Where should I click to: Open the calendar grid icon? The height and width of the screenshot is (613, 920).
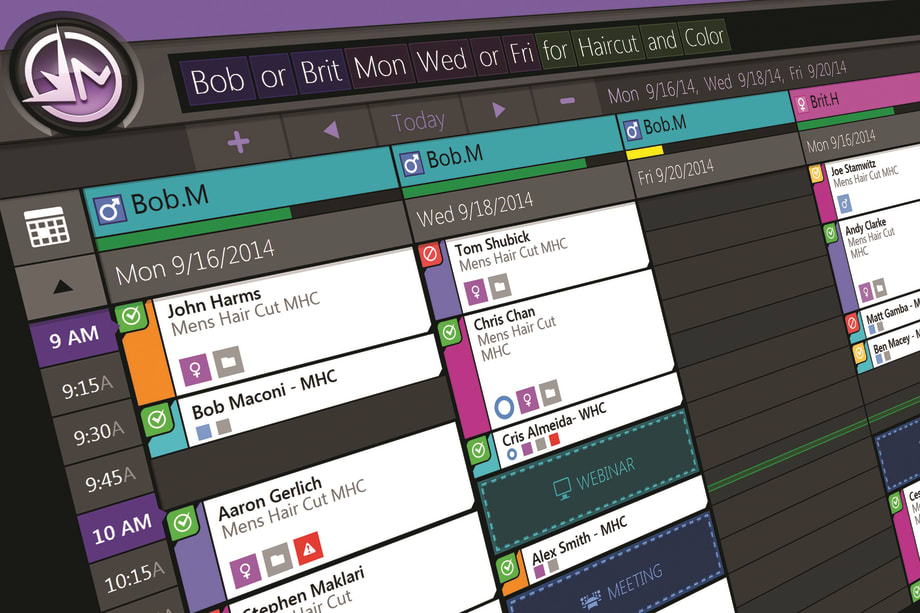[x=47, y=228]
